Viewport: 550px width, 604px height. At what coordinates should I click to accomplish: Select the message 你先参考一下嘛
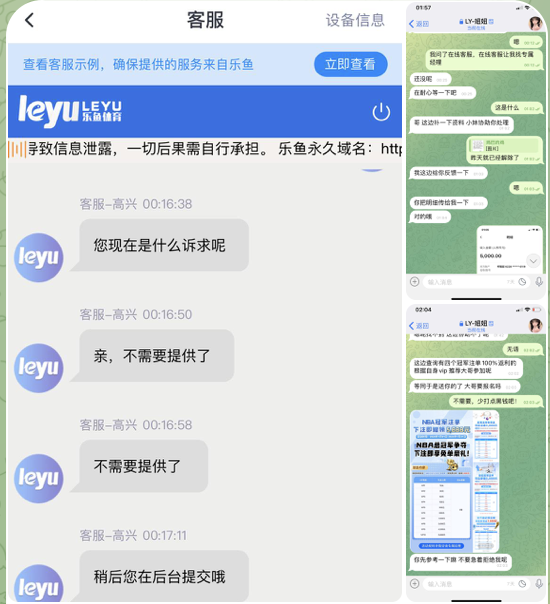[461, 562]
